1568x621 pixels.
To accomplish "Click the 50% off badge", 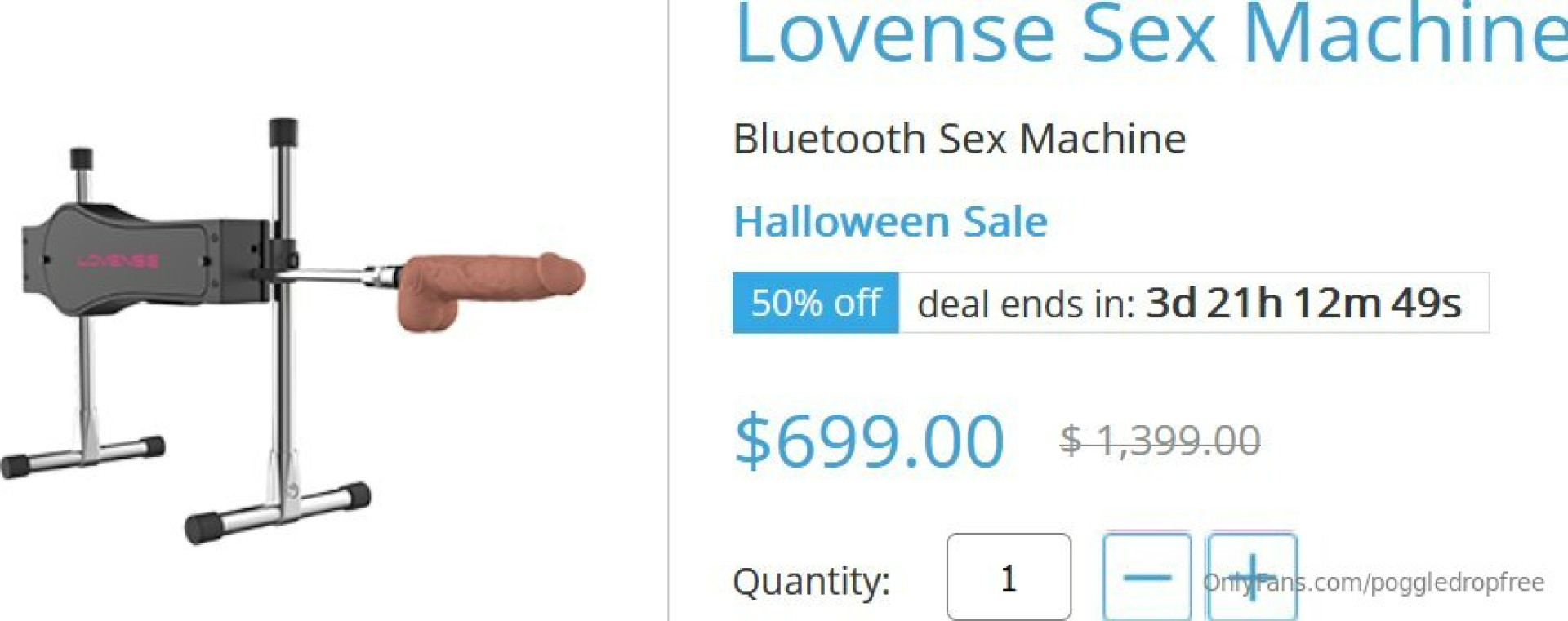I will point(816,303).
